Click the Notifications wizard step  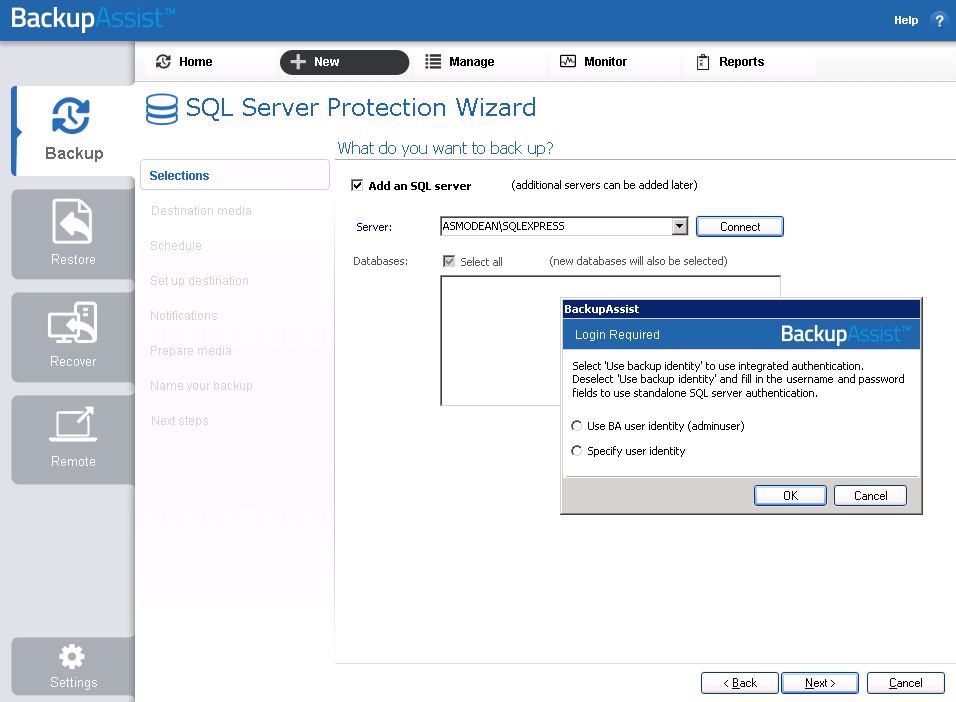pos(184,315)
